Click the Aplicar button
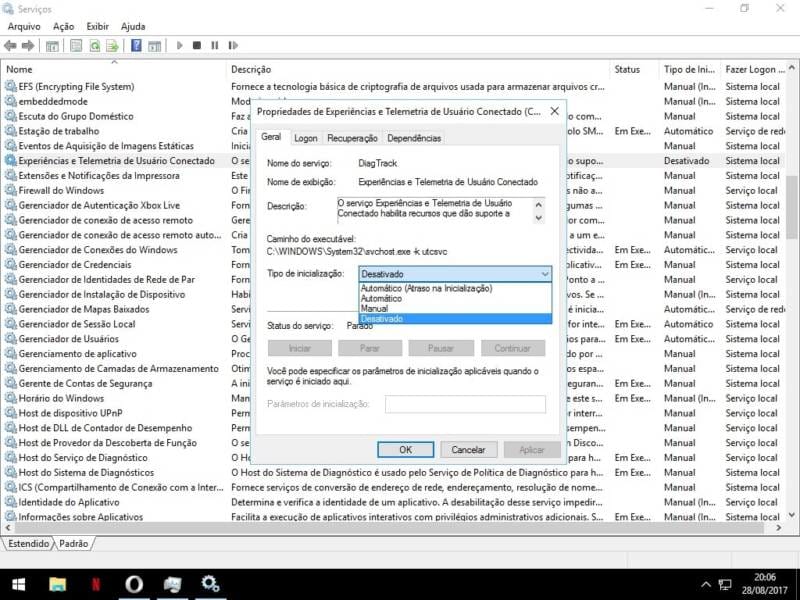Image resolution: width=800 pixels, height=600 pixels. pos(532,449)
